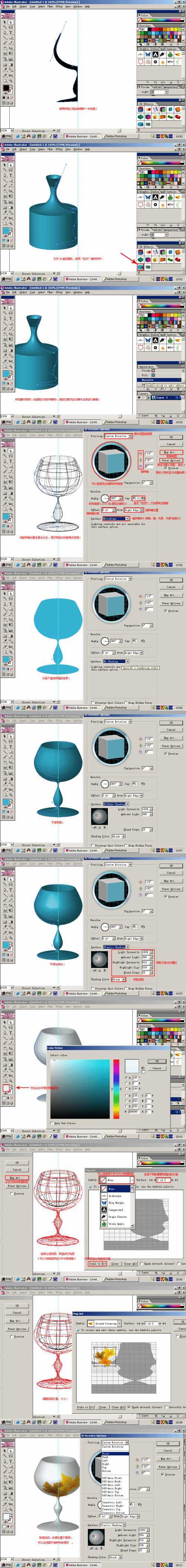The height and width of the screenshot is (1568, 186).
Task: Click Cancel in the Color Picker dialog
Action: tap(157, 1068)
